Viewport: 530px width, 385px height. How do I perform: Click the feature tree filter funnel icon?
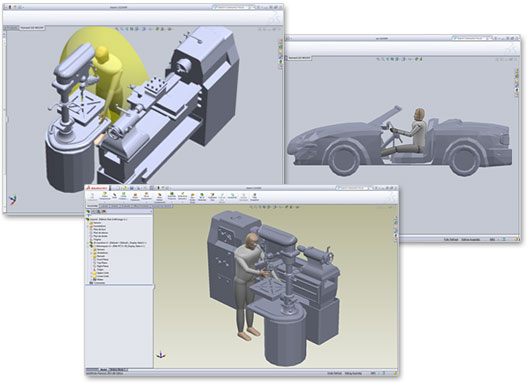click(x=89, y=215)
